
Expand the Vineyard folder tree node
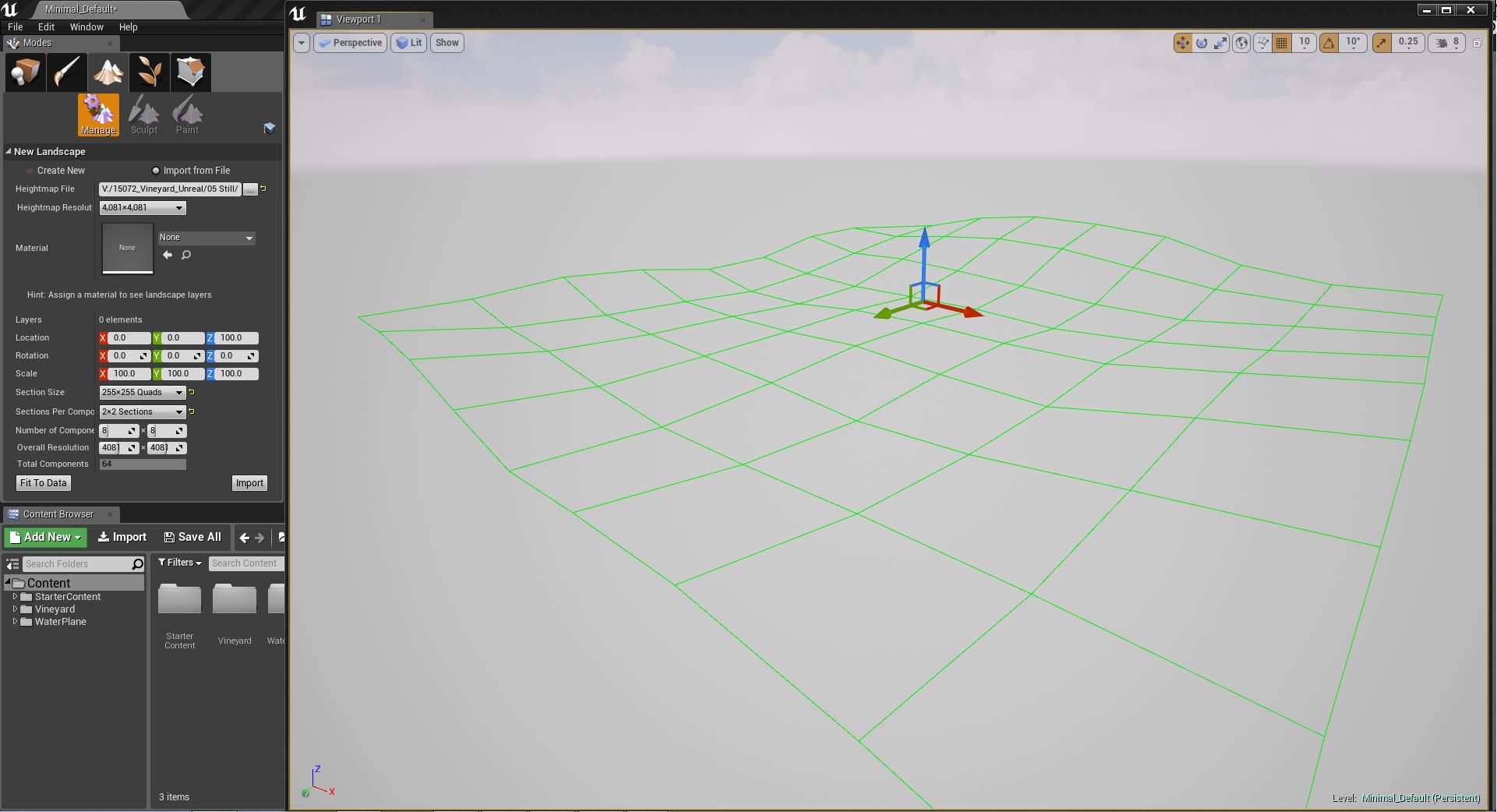pos(15,609)
